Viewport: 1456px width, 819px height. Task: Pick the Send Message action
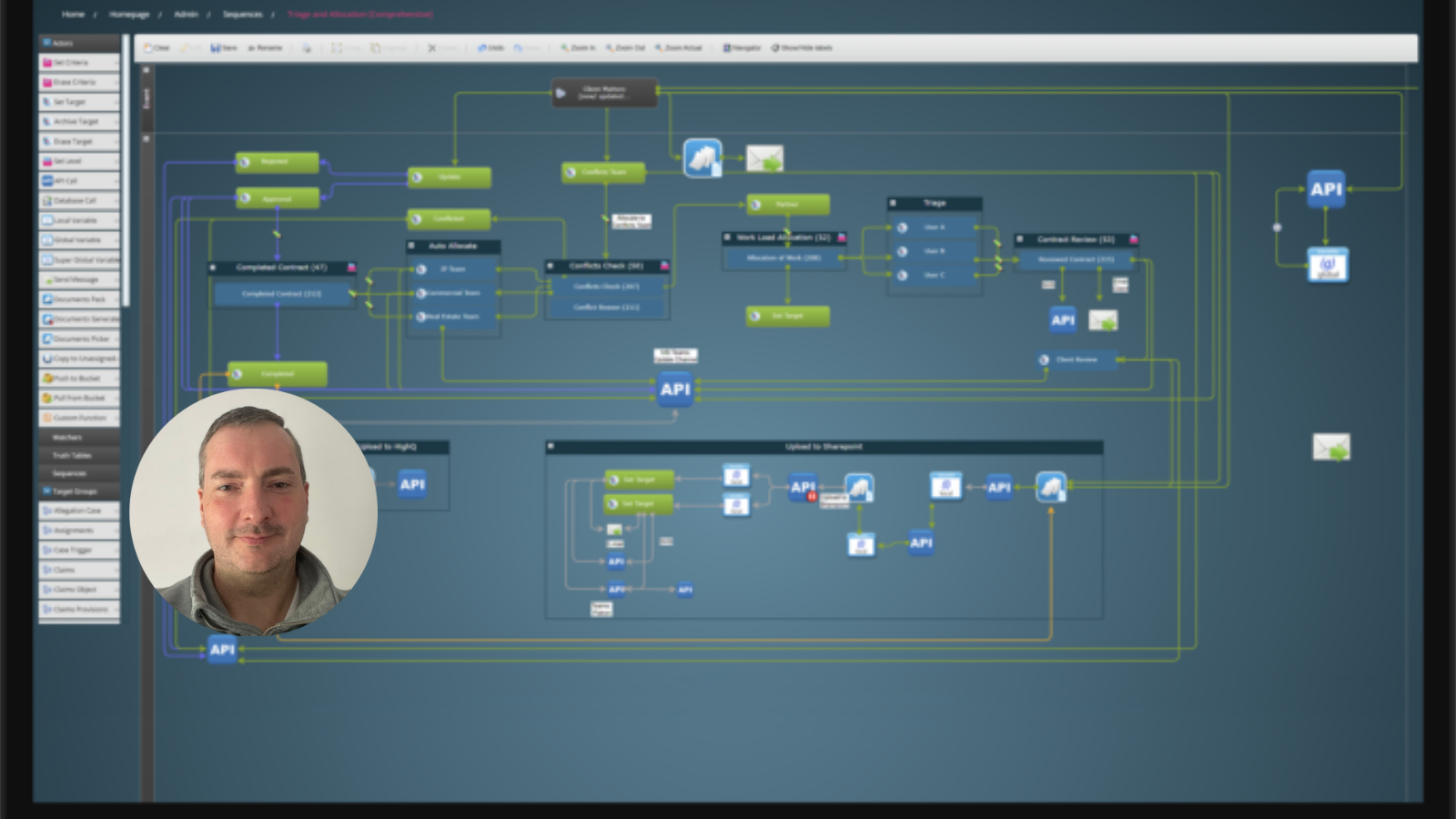tap(78, 280)
